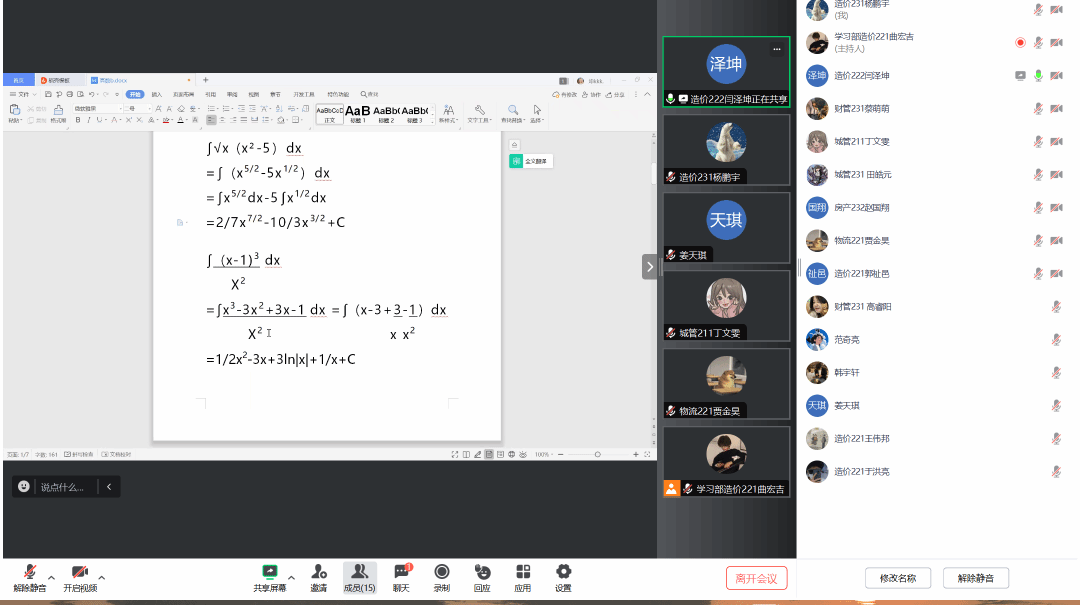Screen dimensions: 1080x605
Task: Unmute the microphone in meeting toolbar
Action: click(30, 577)
